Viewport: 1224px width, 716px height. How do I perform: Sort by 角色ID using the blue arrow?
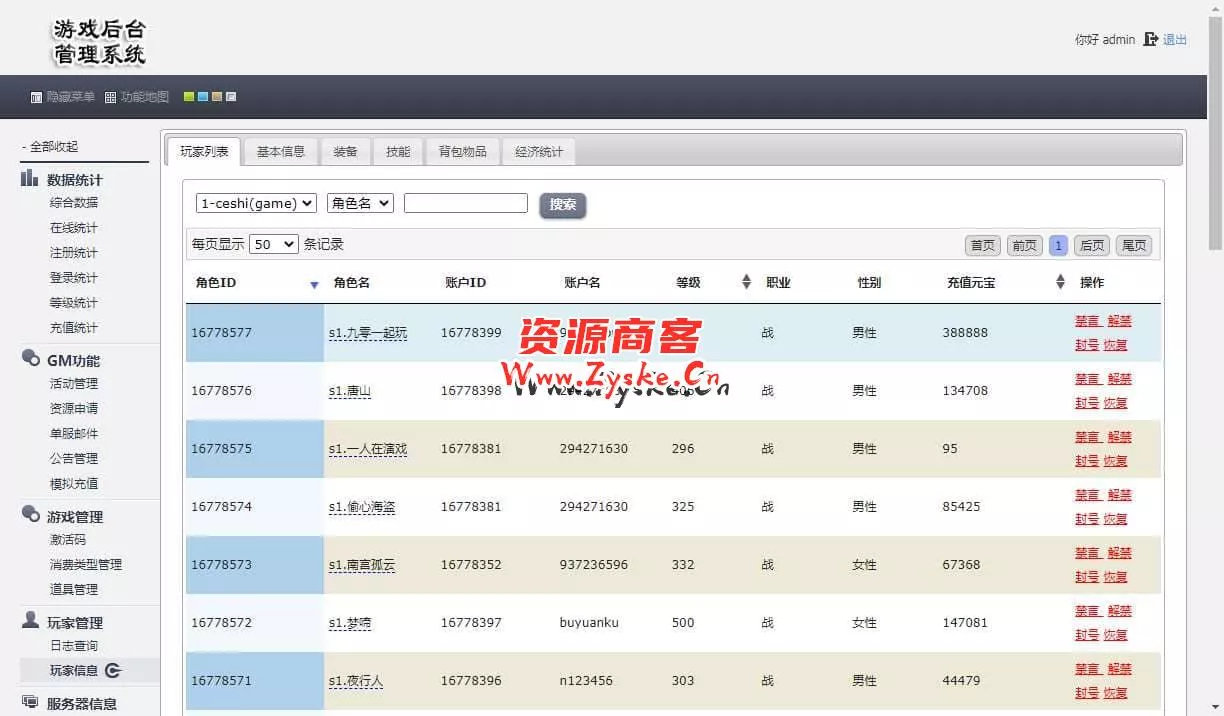click(314, 285)
